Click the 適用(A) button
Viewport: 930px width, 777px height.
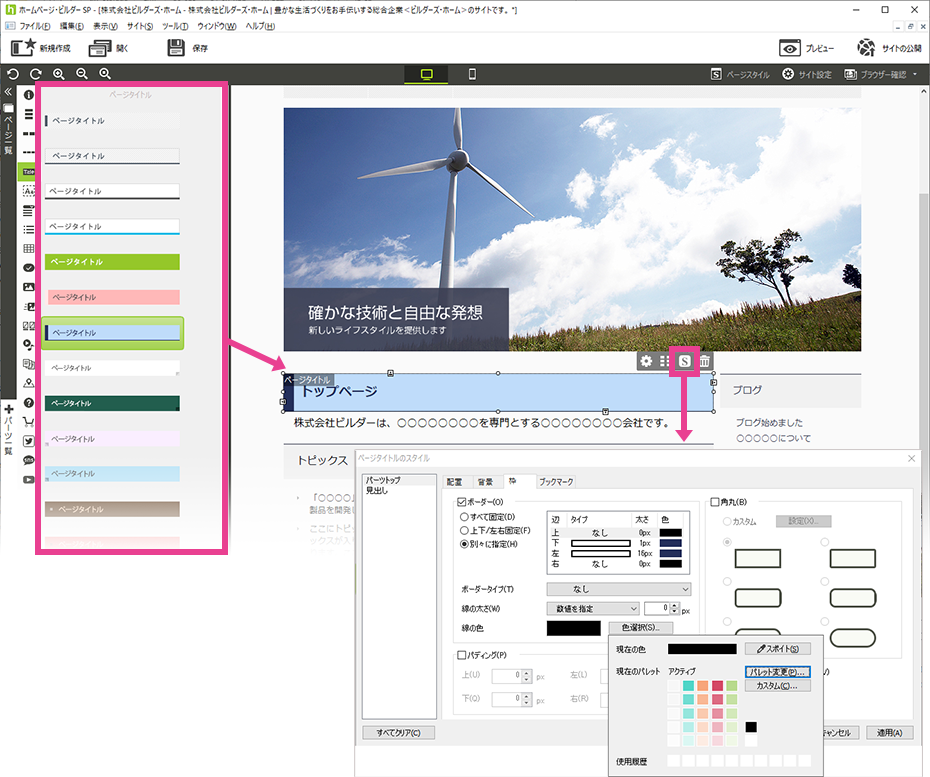pos(890,733)
